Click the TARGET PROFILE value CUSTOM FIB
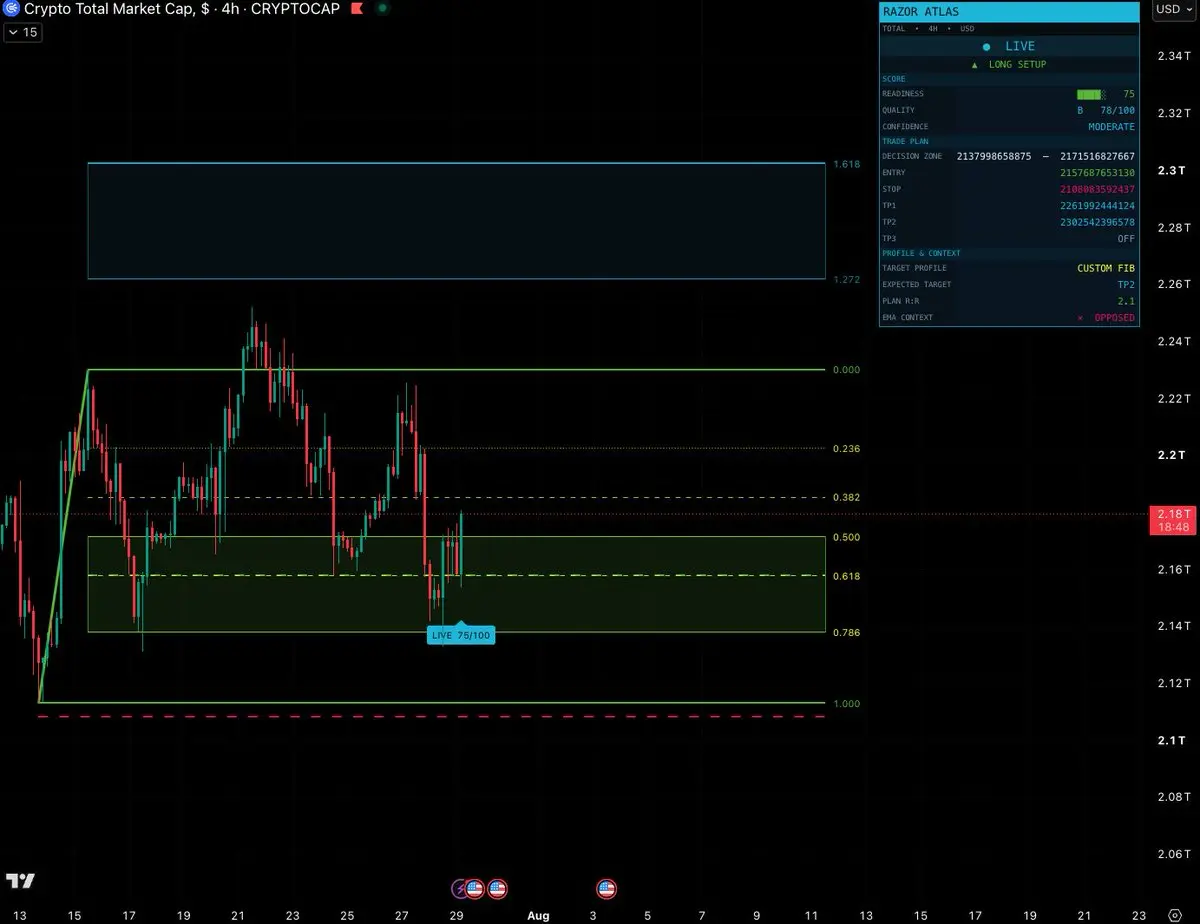 click(x=1106, y=268)
